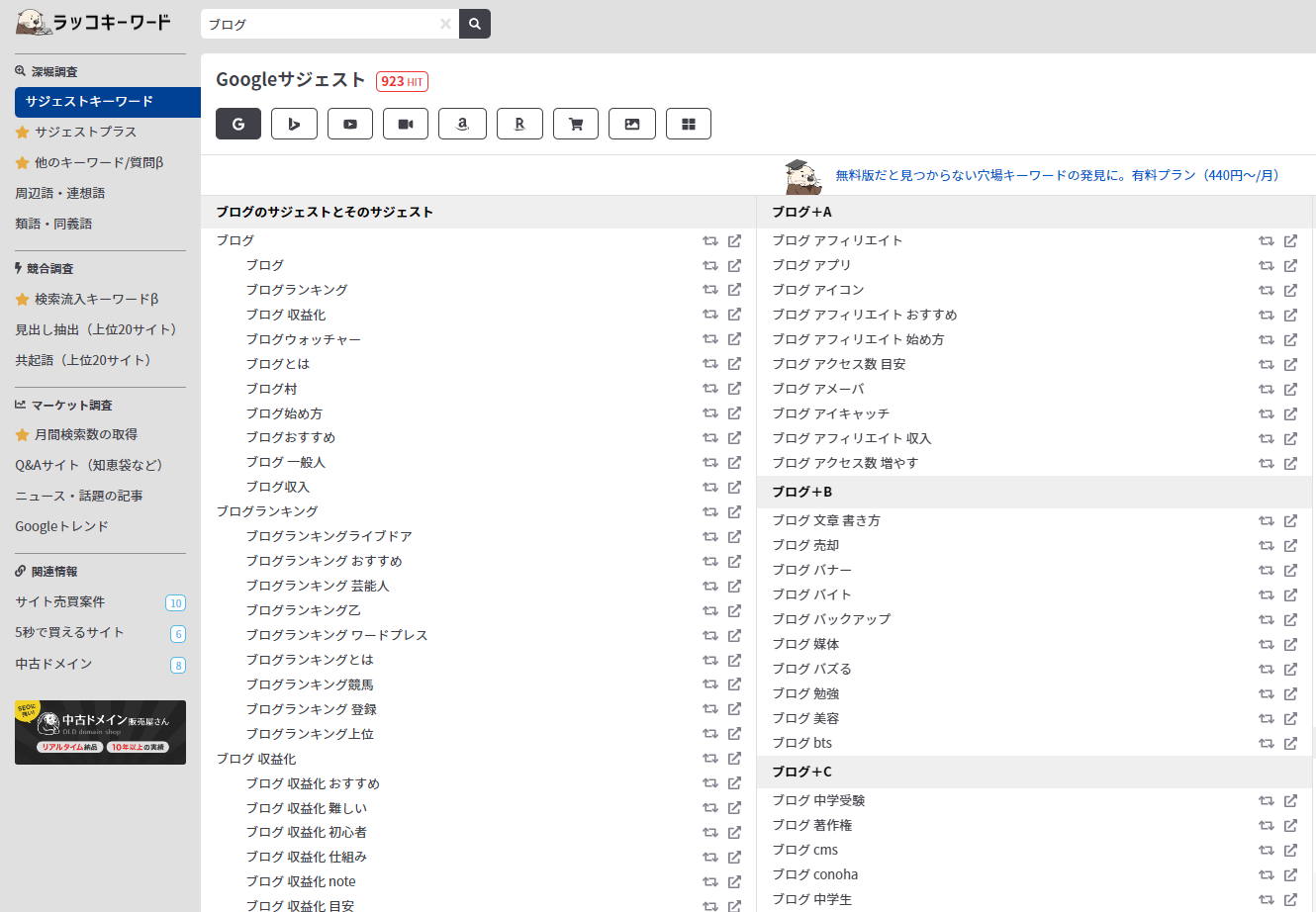Screen dimensions: 1316x912
Task: Click ブログランキング ワードプレス suggestion
Action: click(x=337, y=635)
